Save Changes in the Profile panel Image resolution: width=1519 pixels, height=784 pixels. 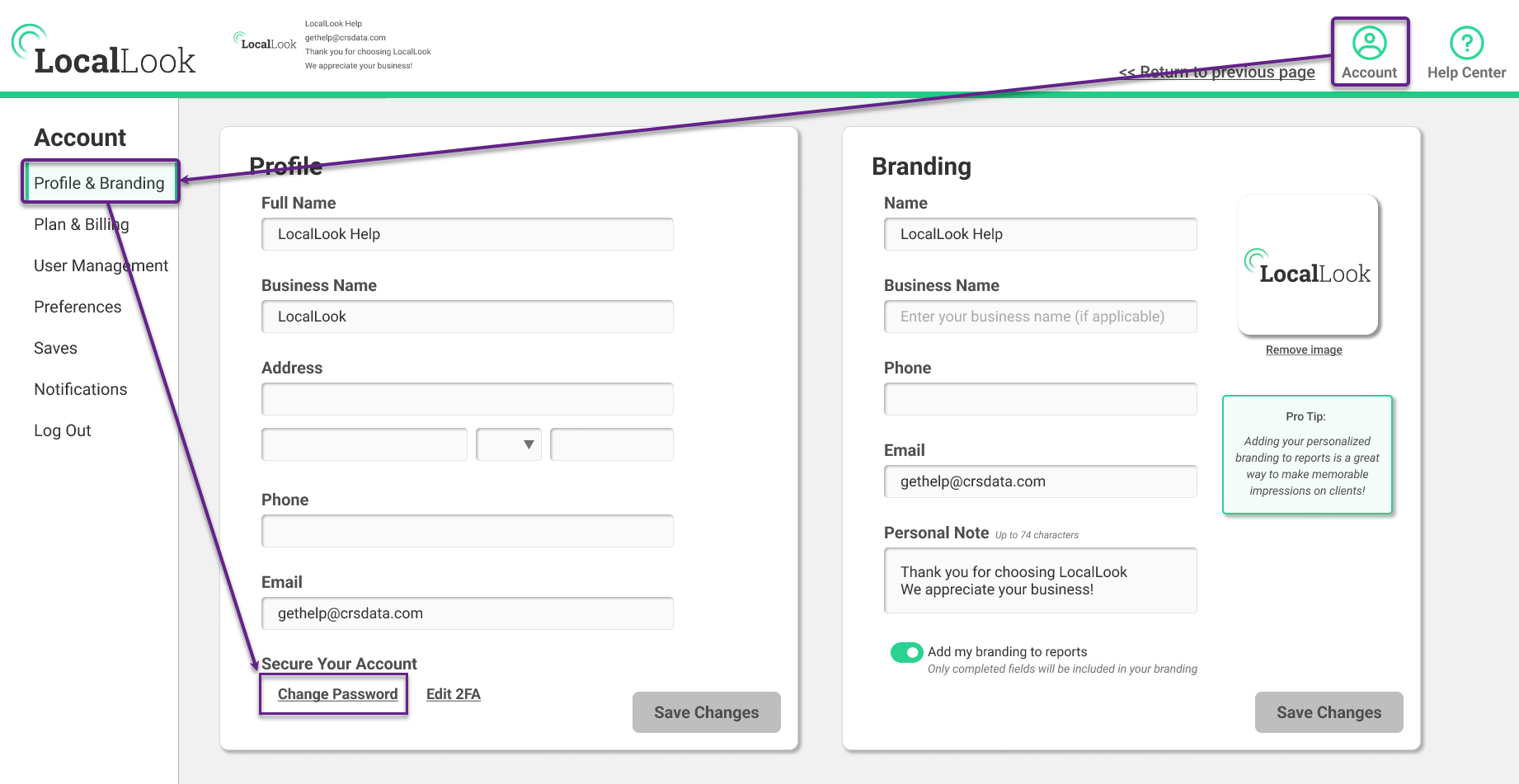pyautogui.click(x=706, y=712)
